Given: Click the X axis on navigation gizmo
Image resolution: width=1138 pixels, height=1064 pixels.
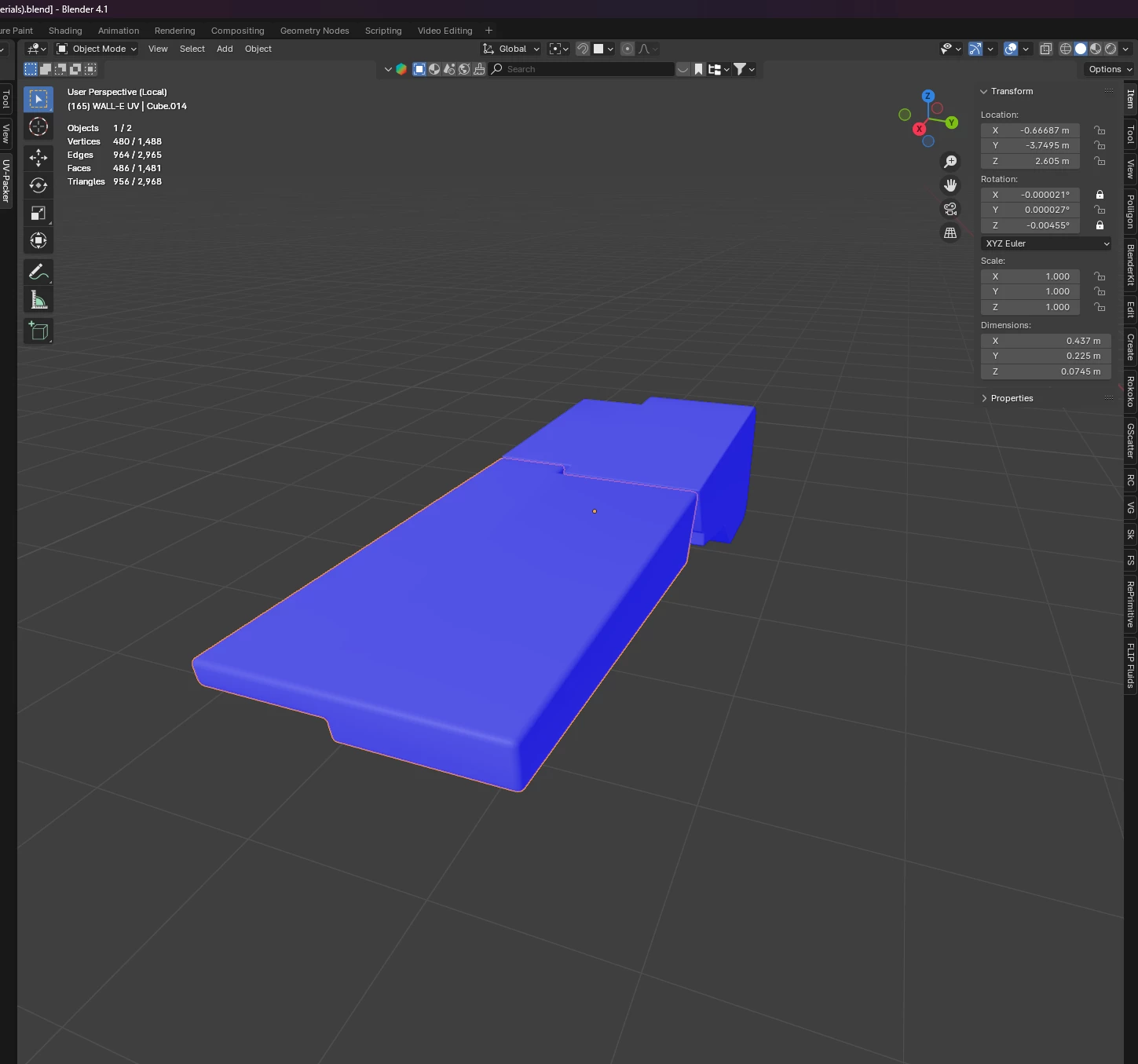Looking at the screenshot, I should coord(919,129).
